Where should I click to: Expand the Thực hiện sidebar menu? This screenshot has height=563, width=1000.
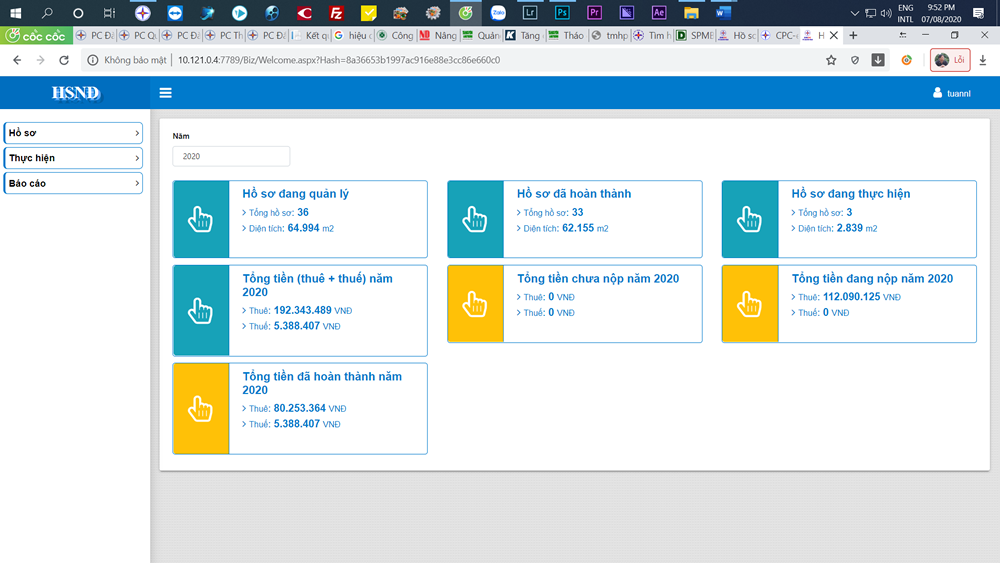pyautogui.click(x=73, y=158)
